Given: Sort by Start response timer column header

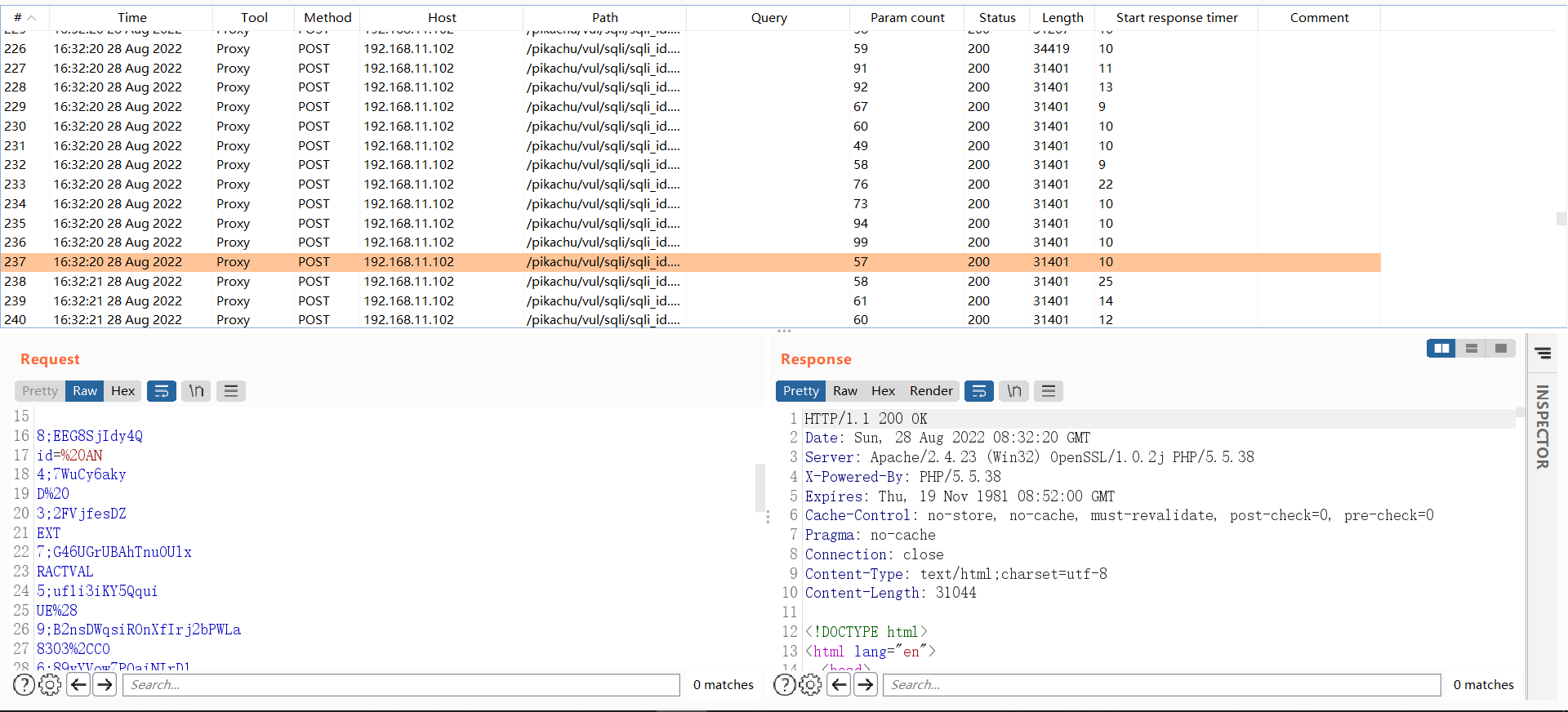Looking at the screenshot, I should [x=1177, y=17].
